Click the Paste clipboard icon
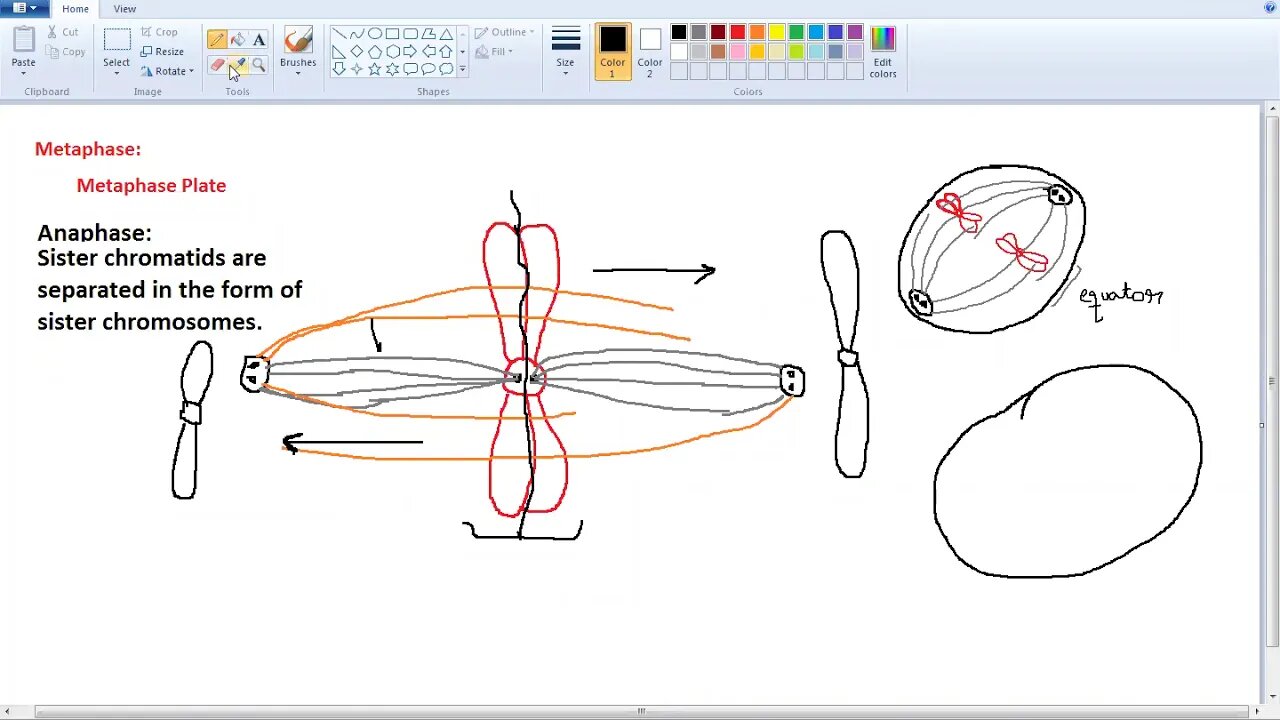Screen dimensions: 1280x720 tap(24, 40)
